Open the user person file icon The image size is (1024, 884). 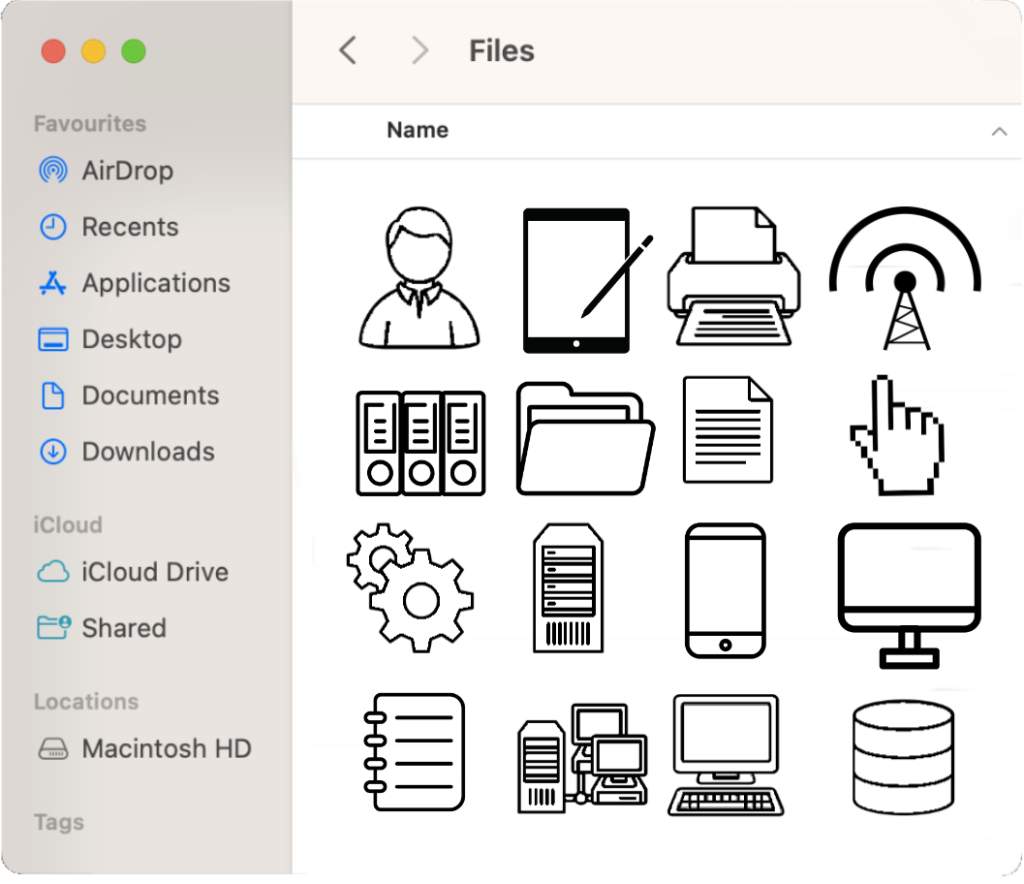click(419, 278)
